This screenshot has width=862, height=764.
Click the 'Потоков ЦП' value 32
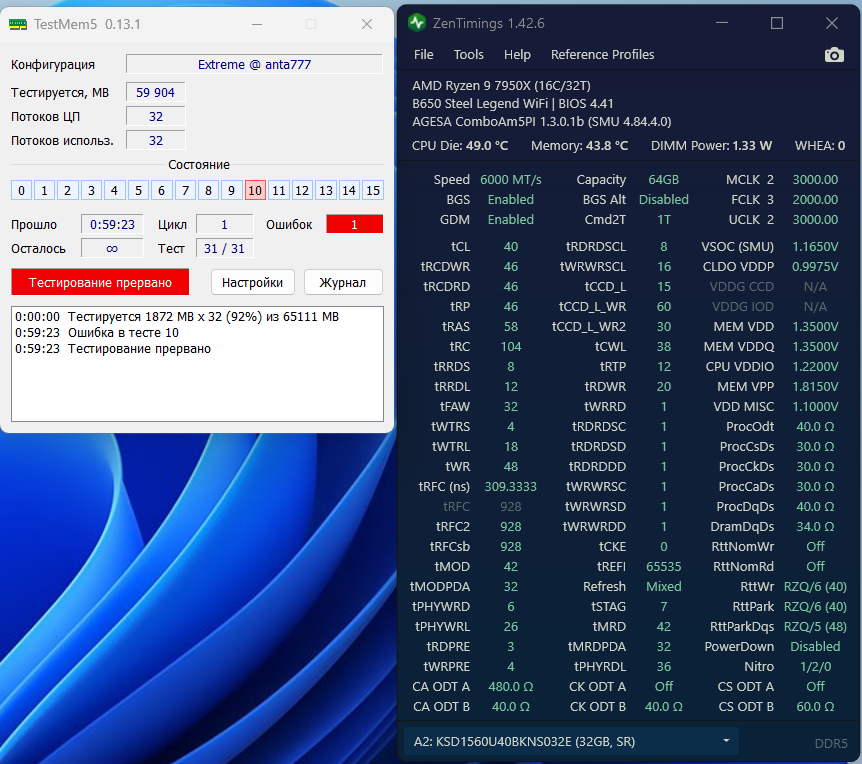pos(156,117)
